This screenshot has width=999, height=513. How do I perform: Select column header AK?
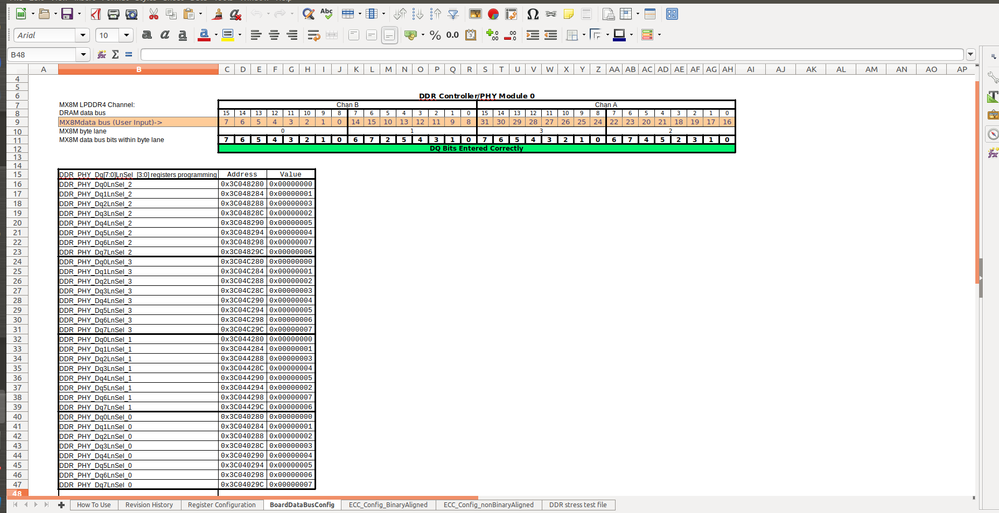810,69
